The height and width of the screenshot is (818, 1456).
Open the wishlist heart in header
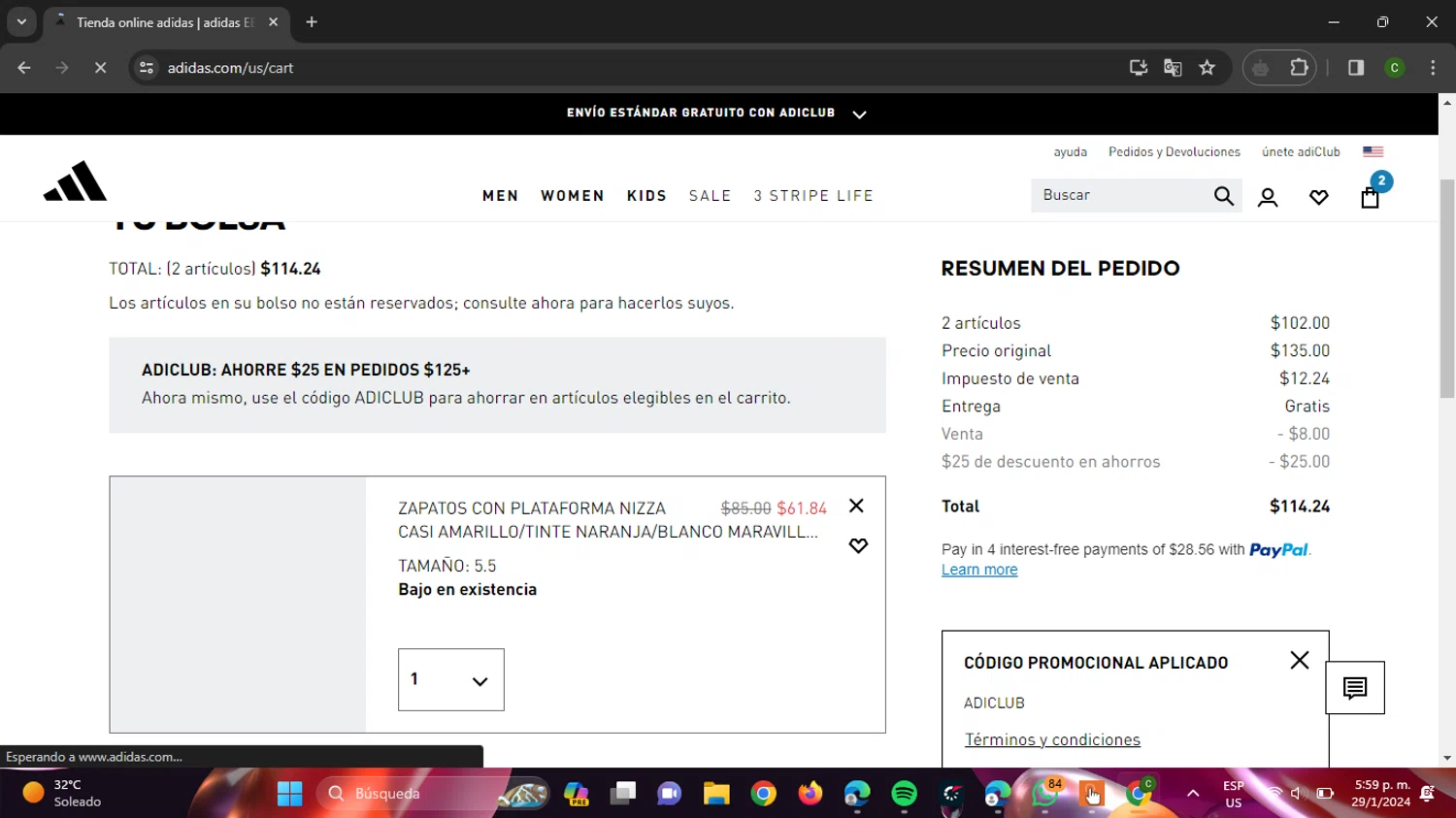click(1318, 198)
